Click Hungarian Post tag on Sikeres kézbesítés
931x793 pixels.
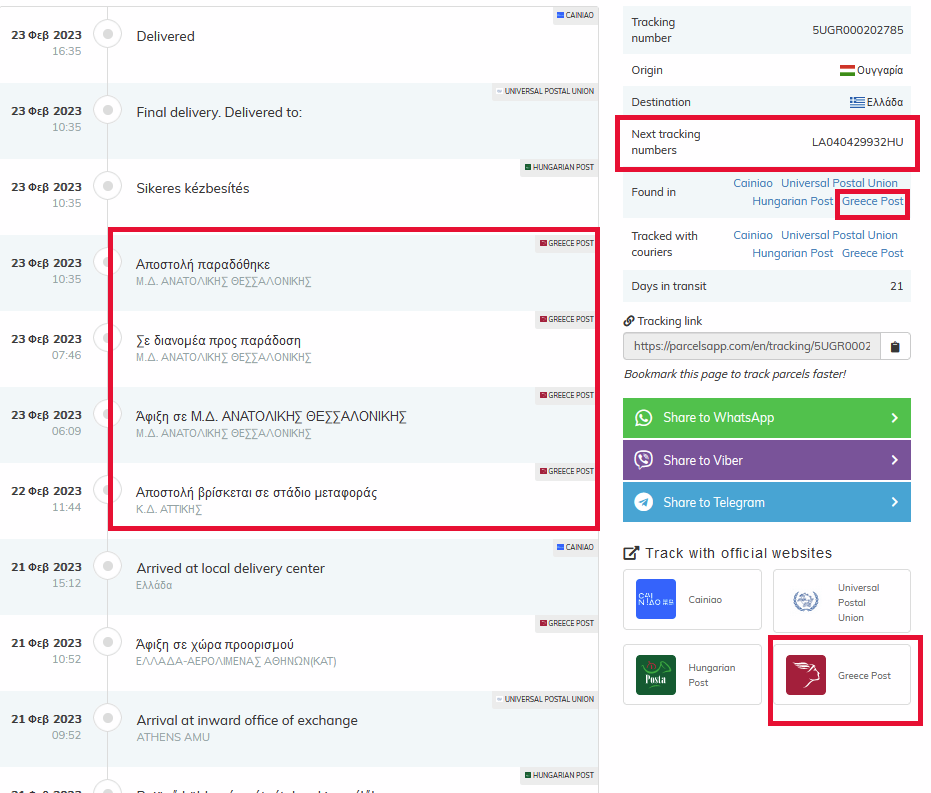tap(559, 167)
